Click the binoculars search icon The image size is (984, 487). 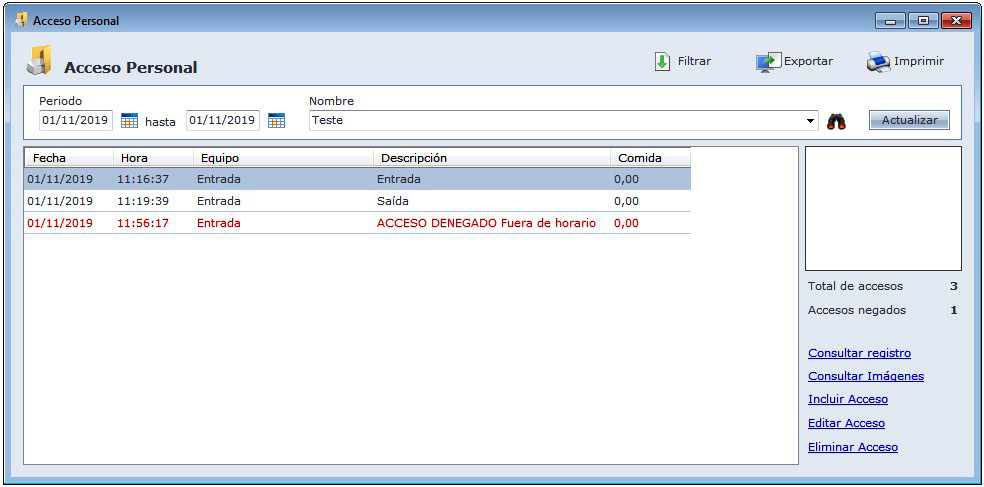[836, 121]
